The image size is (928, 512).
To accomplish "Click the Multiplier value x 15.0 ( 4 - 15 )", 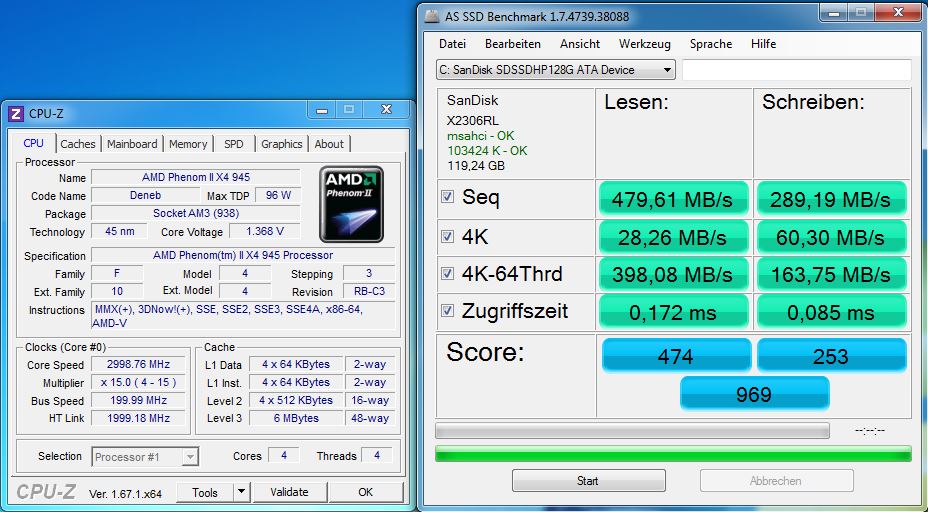I will [x=138, y=382].
